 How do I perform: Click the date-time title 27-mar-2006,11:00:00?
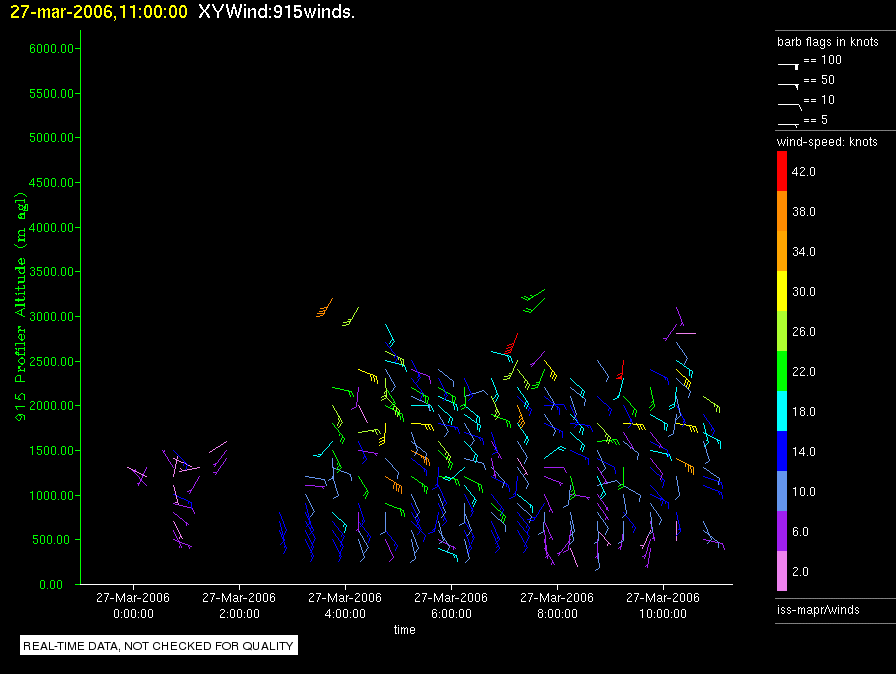click(x=99, y=12)
